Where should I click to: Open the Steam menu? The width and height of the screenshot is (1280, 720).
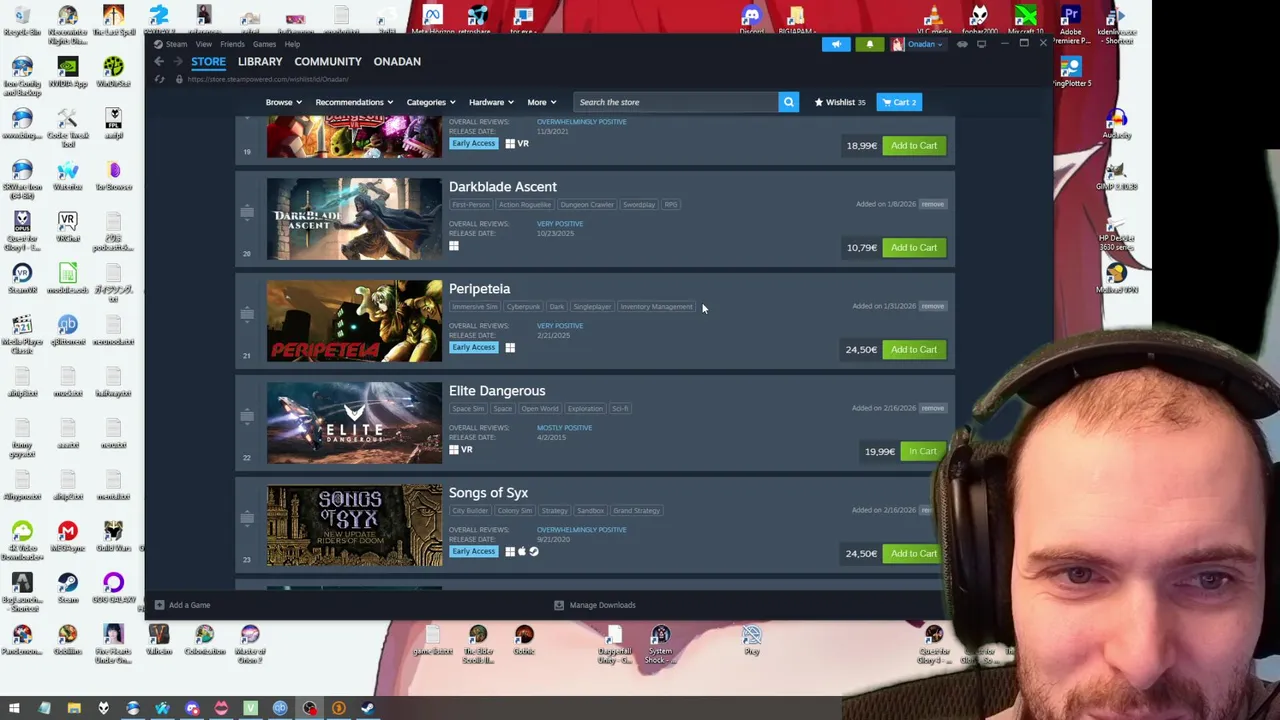tap(176, 44)
